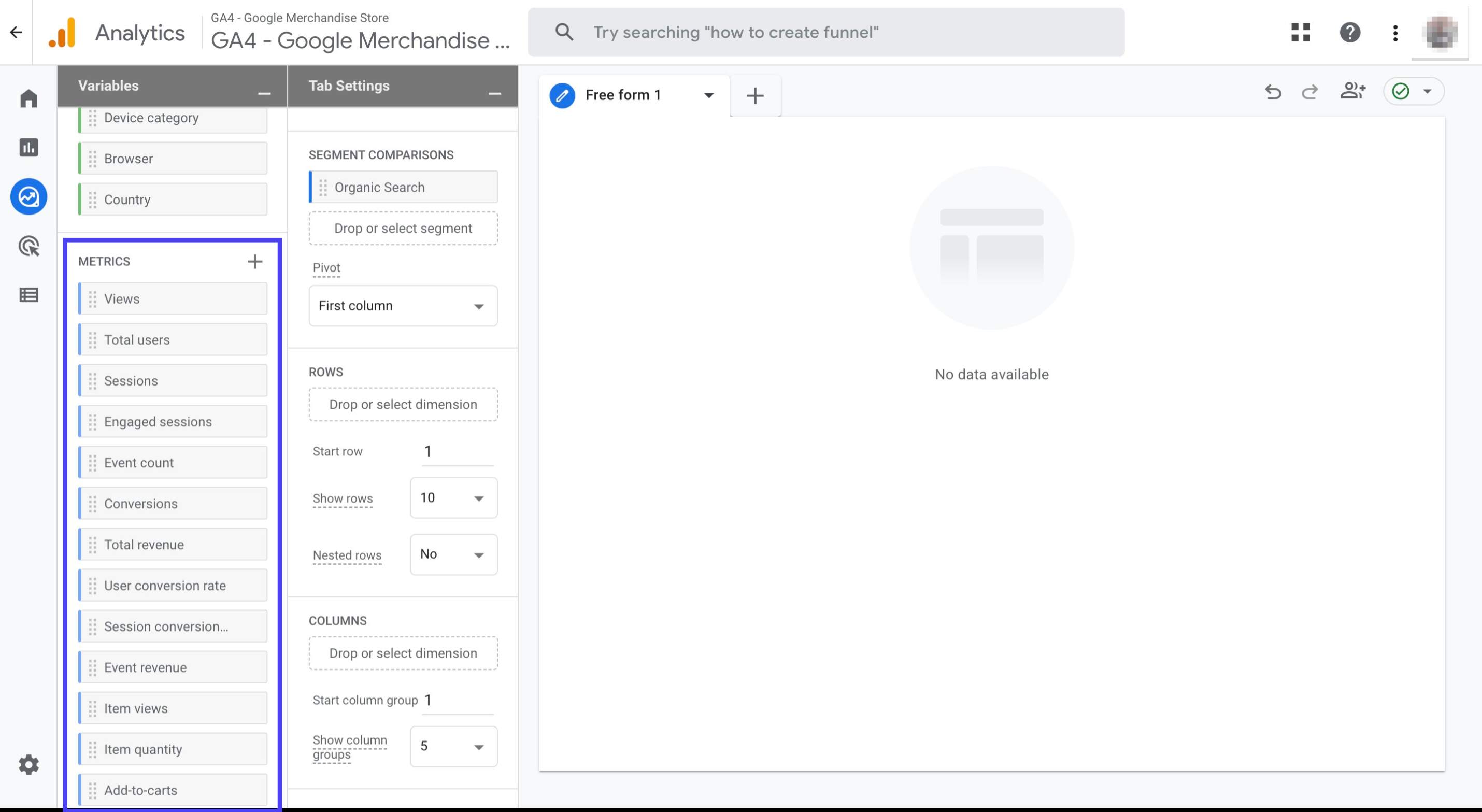Screen dimensions: 1482x812
Task: Click the Start column group input field
Action: 458,701
